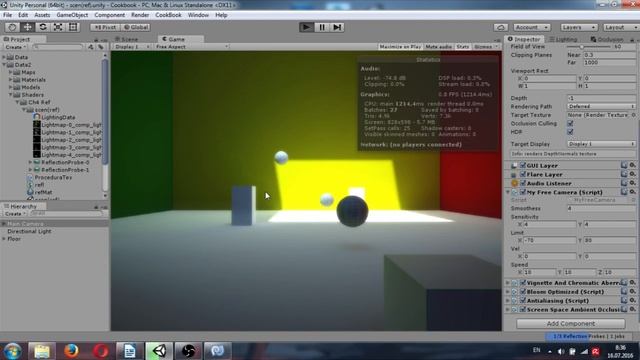The image size is (640, 360).
Task: Select refMat material
Action: point(40,192)
